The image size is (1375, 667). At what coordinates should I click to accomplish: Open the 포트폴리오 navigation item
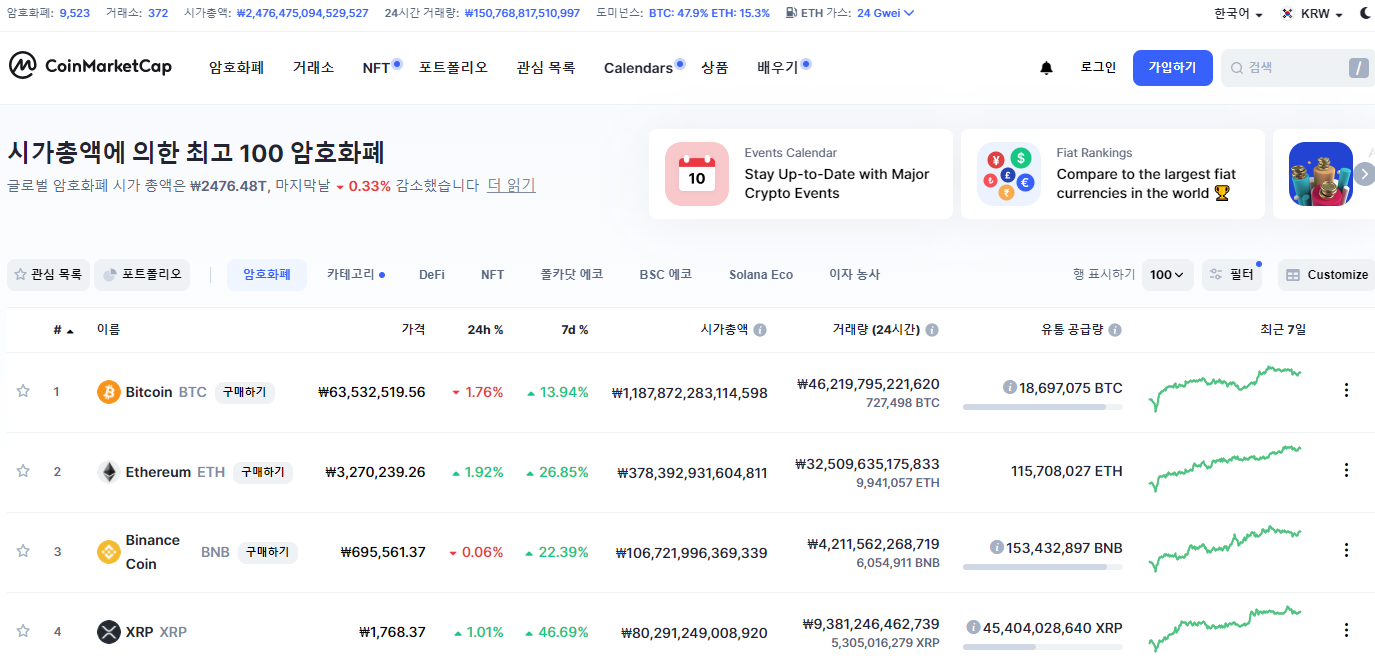tap(453, 68)
